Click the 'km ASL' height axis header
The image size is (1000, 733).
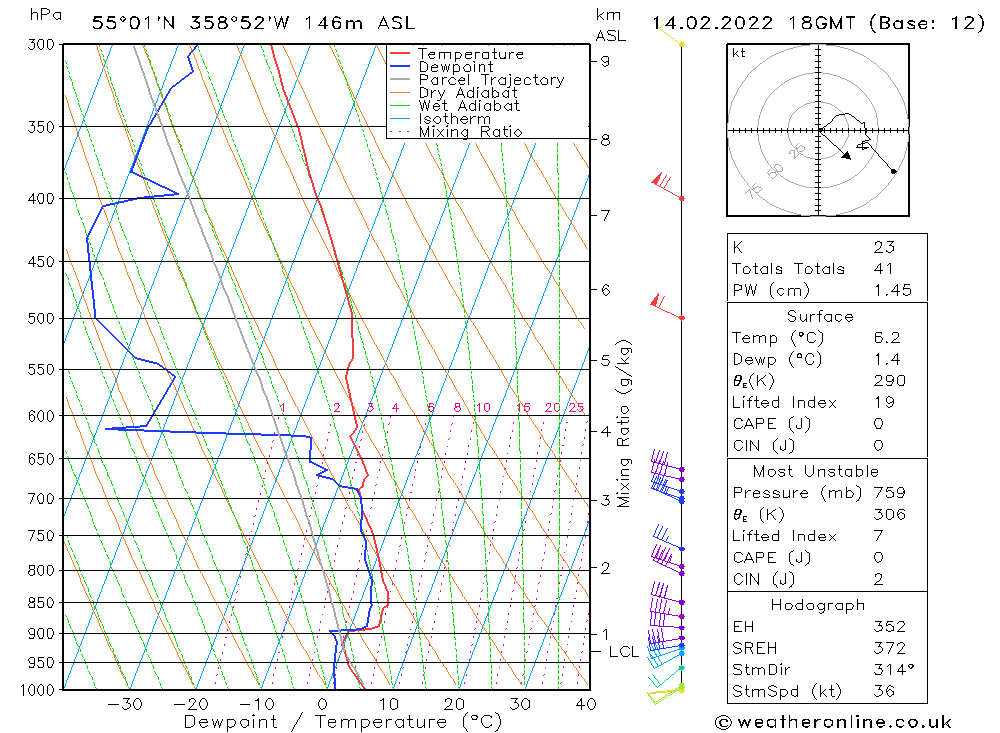coord(610,25)
